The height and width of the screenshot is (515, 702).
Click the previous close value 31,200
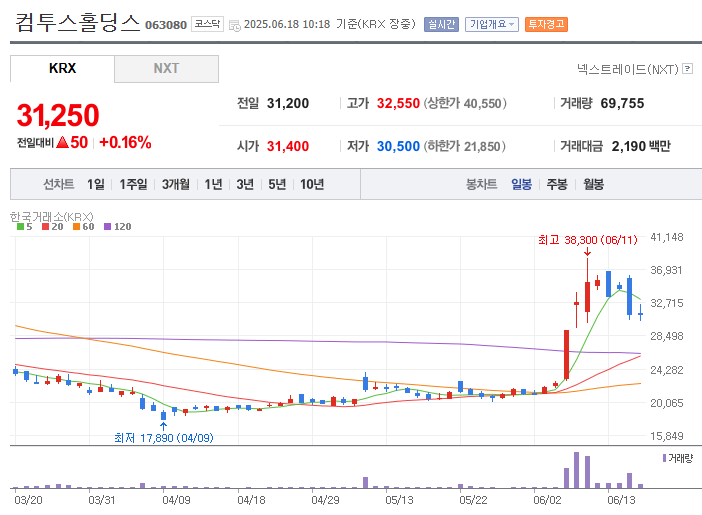point(288,103)
